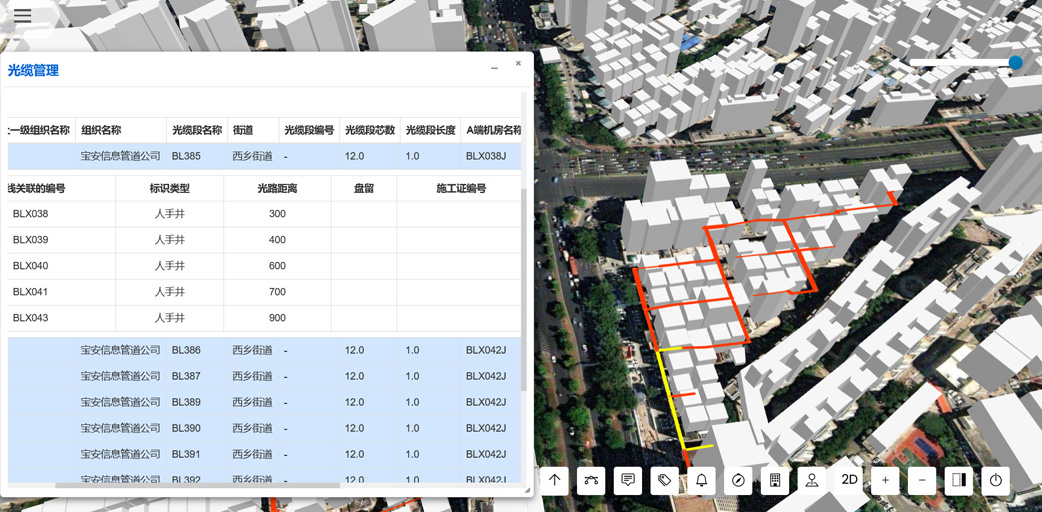Open the comment annotation tool

pos(628,480)
